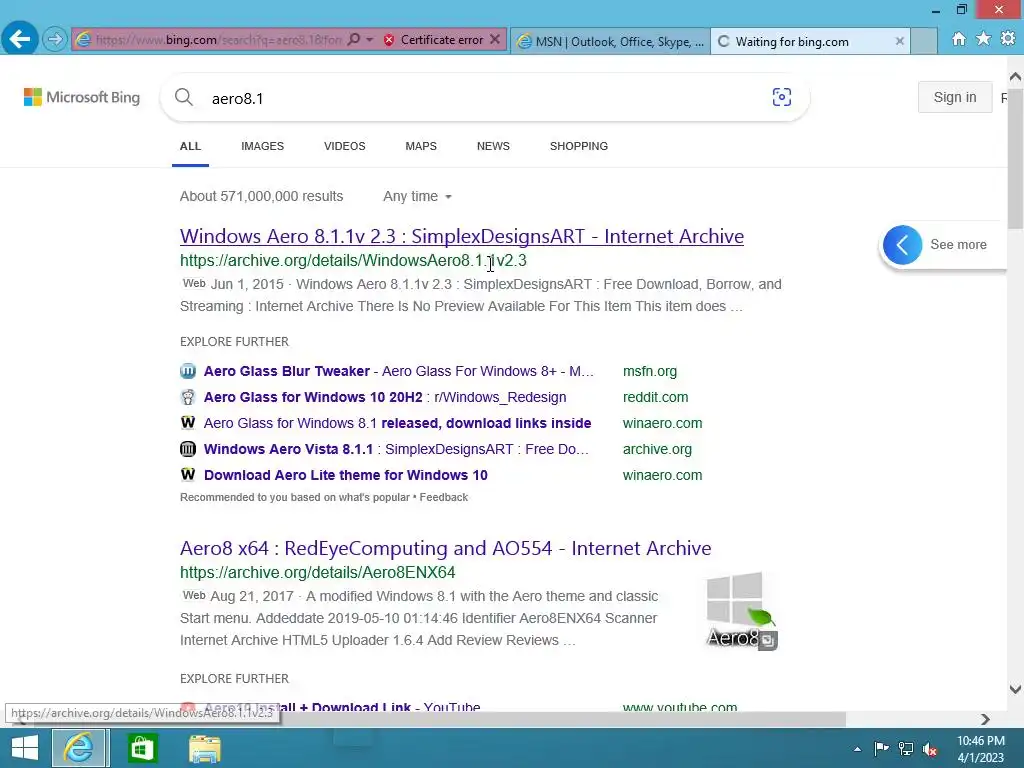Select the MAPS tab
The image size is (1024, 768).
tap(421, 146)
